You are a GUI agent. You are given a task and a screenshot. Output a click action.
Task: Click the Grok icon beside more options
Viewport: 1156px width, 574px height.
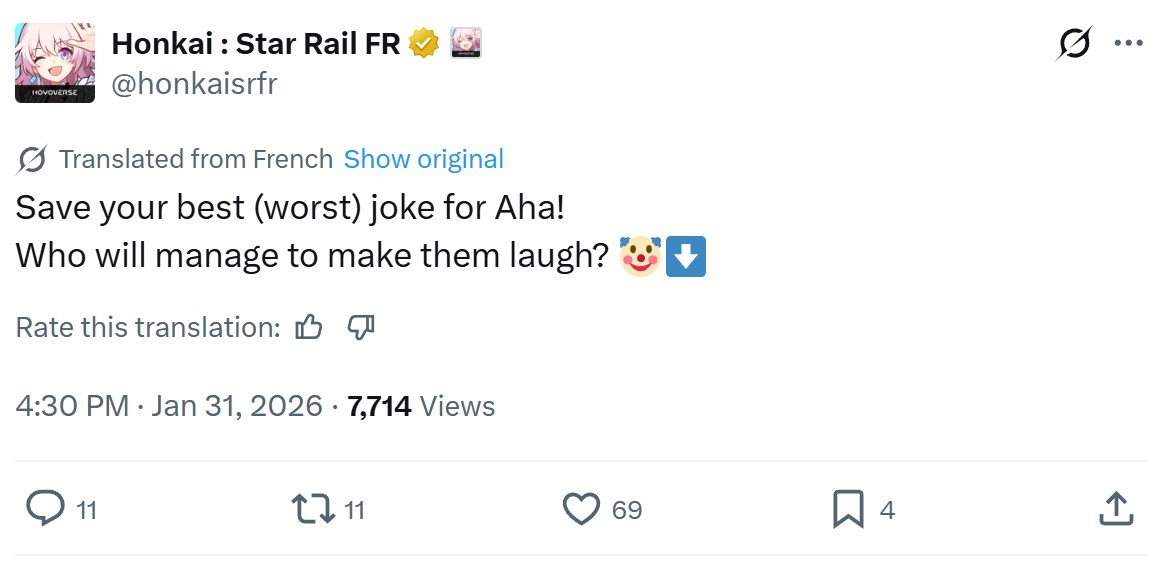(1074, 45)
